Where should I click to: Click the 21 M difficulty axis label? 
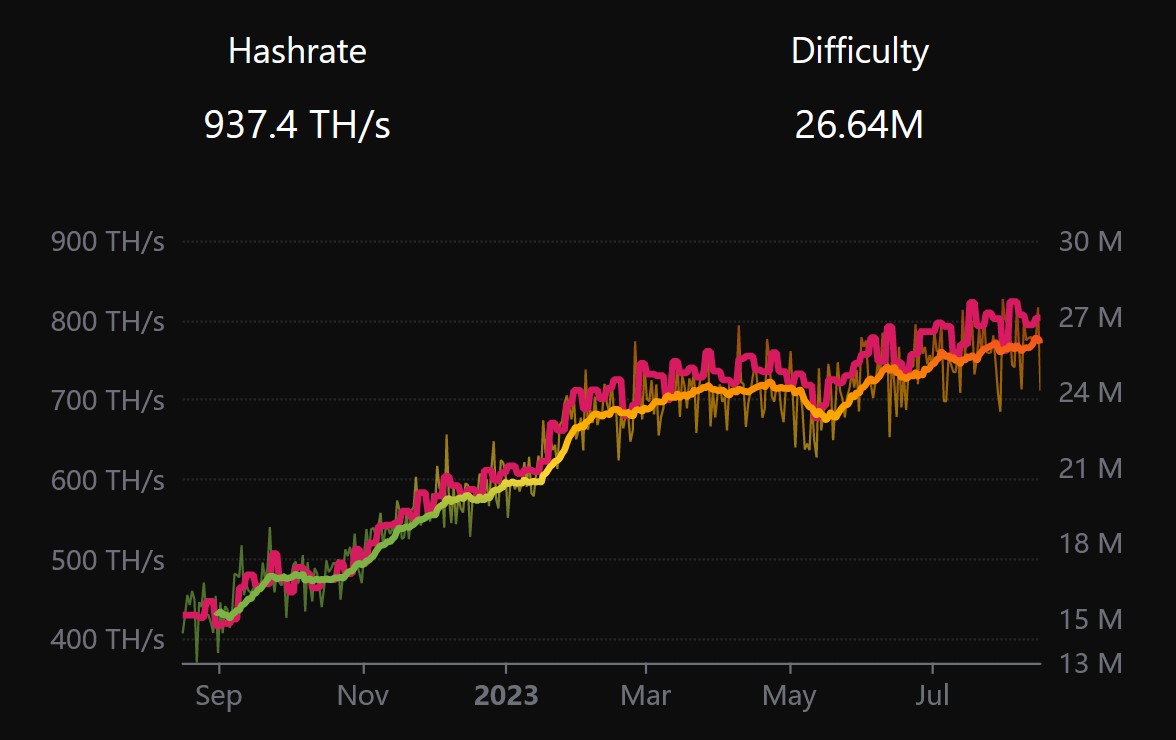pyautogui.click(x=1090, y=468)
